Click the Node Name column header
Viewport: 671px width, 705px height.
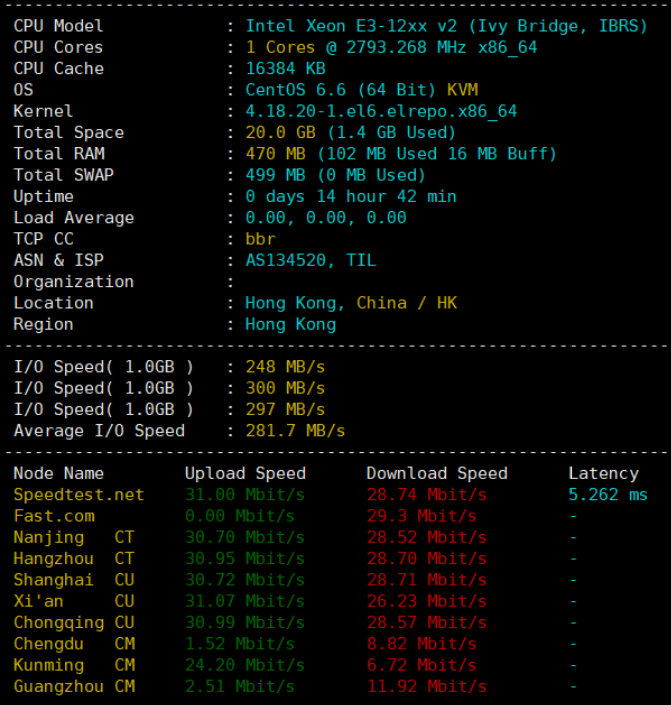[58, 474]
